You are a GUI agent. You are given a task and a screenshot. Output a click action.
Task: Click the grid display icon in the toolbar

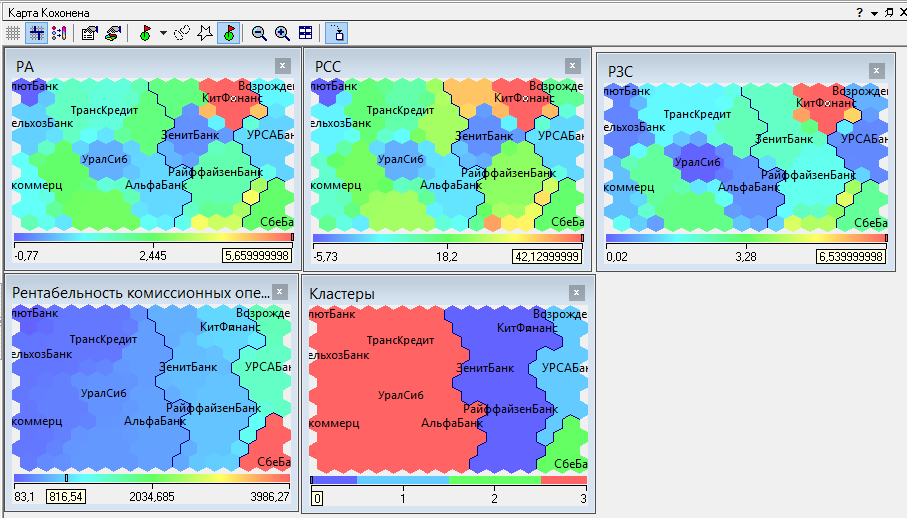13,34
